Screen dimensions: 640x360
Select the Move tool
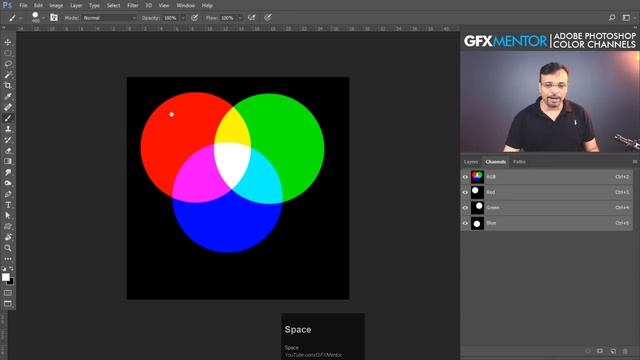(x=8, y=42)
